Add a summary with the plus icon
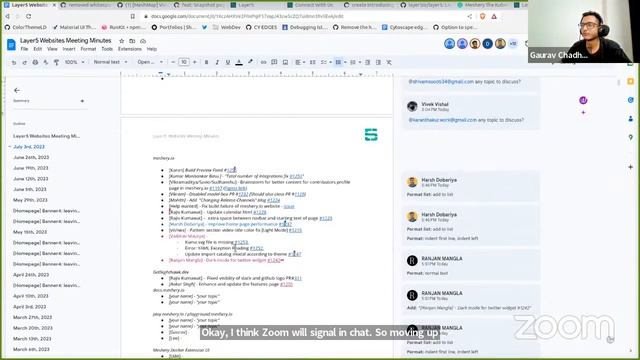Image resolution: width=640 pixels, height=360 pixels. point(82,101)
